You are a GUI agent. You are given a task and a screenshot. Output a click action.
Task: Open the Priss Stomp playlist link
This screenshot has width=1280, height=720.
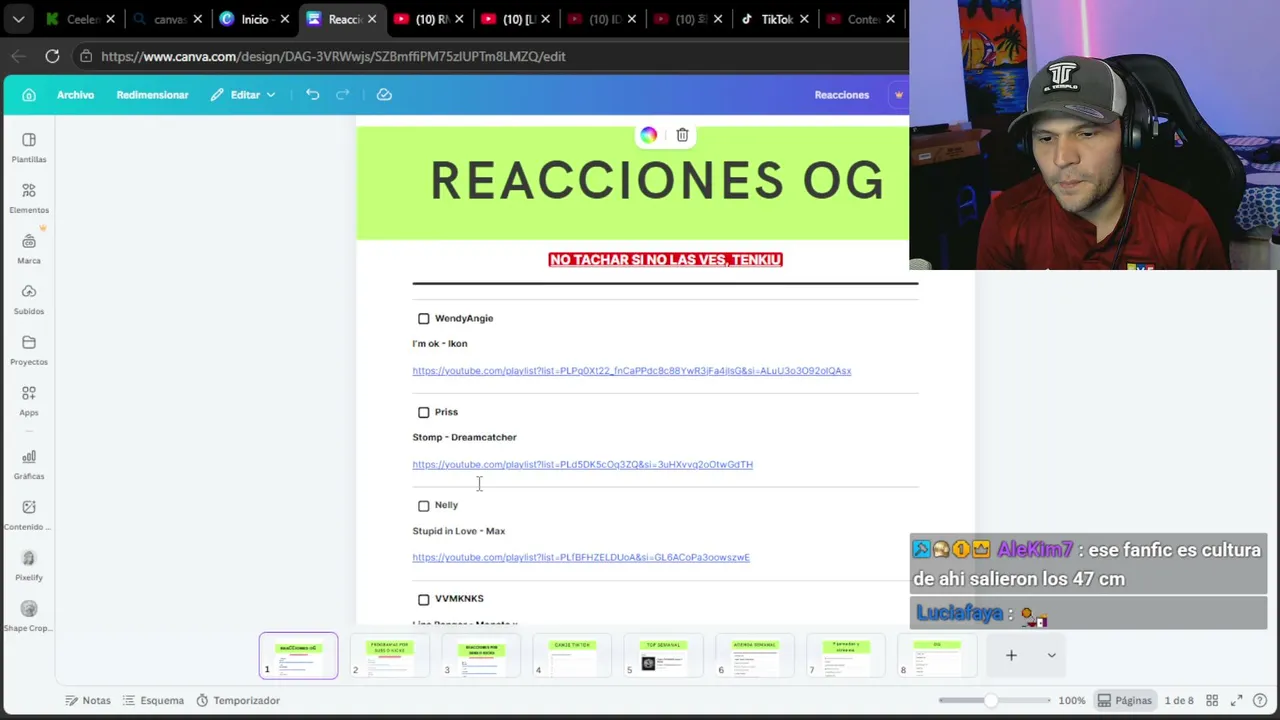pyautogui.click(x=583, y=464)
